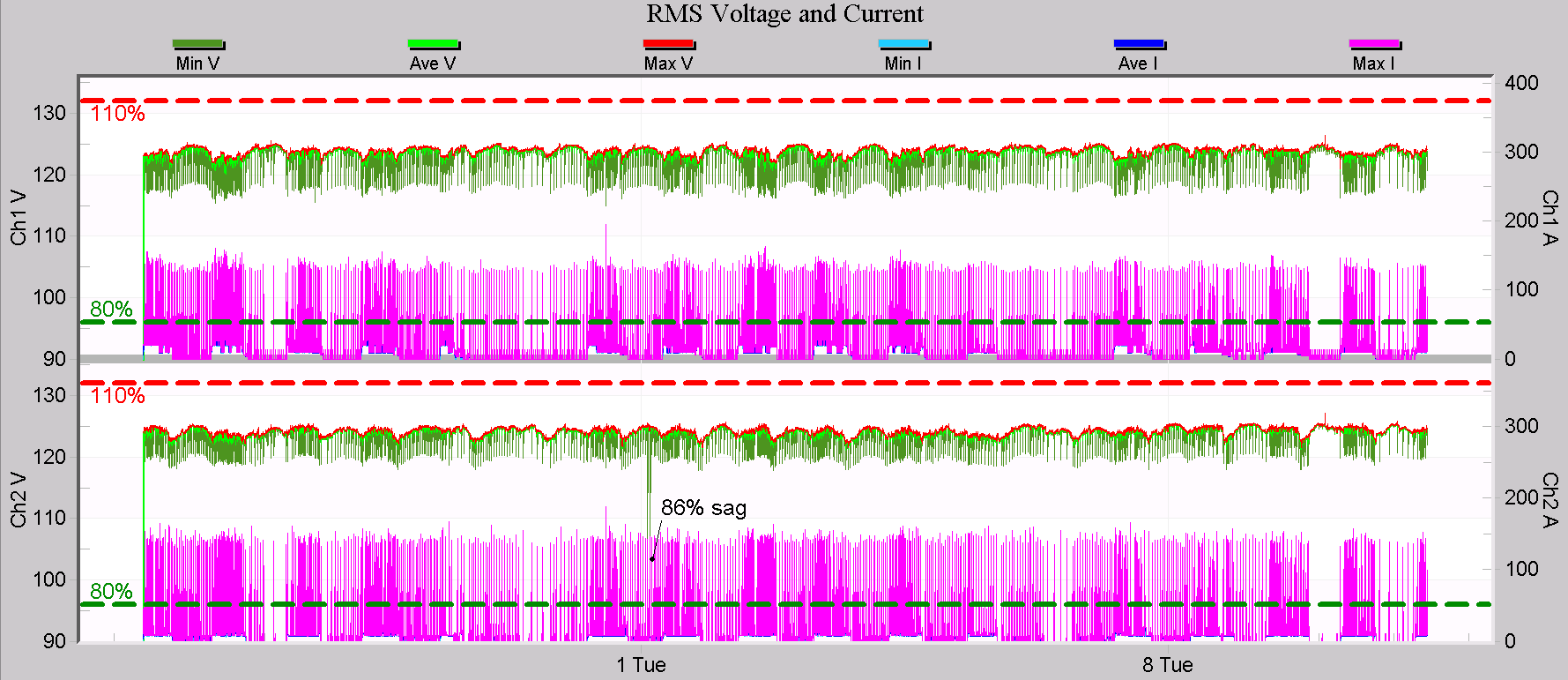Screen dimensions: 1568x680
Task: Click the "Min V" legend text label
Action: pos(197,64)
